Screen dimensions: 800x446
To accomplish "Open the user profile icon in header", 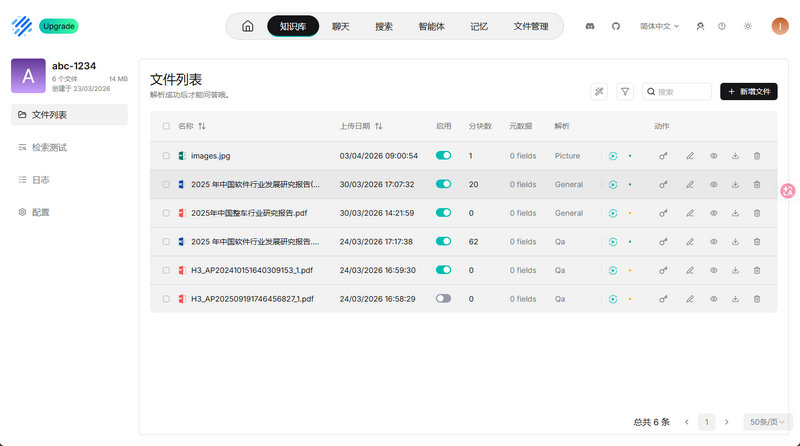I will pyautogui.click(x=701, y=26).
